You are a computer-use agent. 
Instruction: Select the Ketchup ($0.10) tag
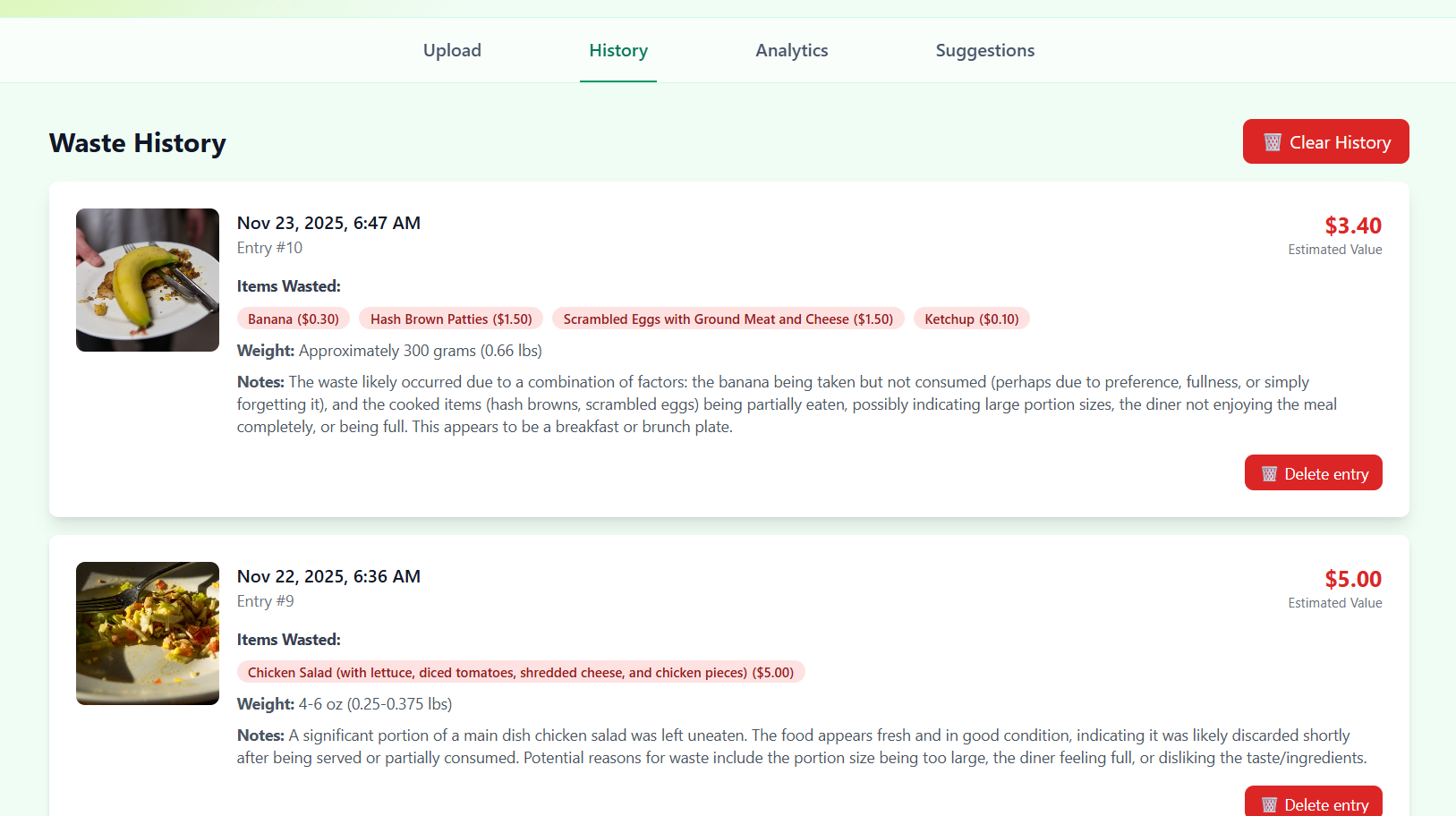(x=972, y=319)
